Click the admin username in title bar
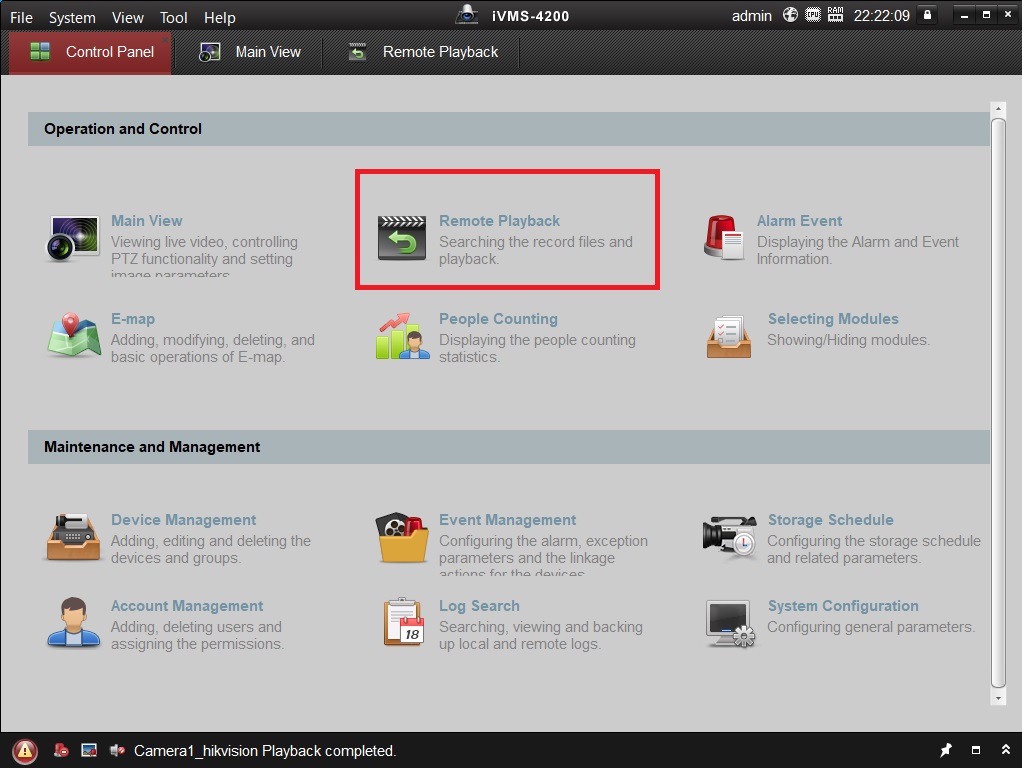This screenshot has height=768, width=1022. (752, 16)
